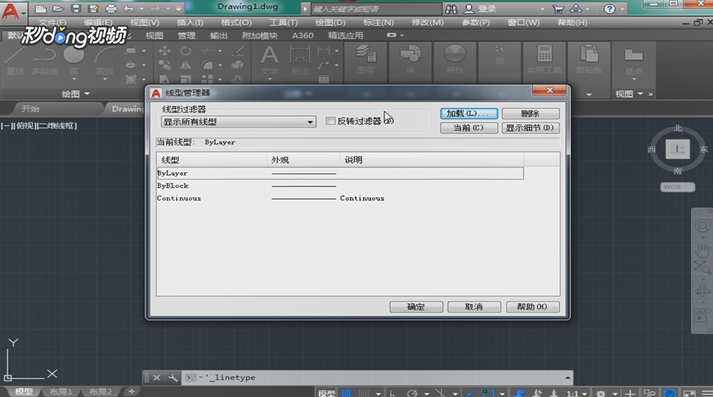This screenshot has width=713, height=397.
Task: Open the 视图(V) menu
Action: coord(145,23)
